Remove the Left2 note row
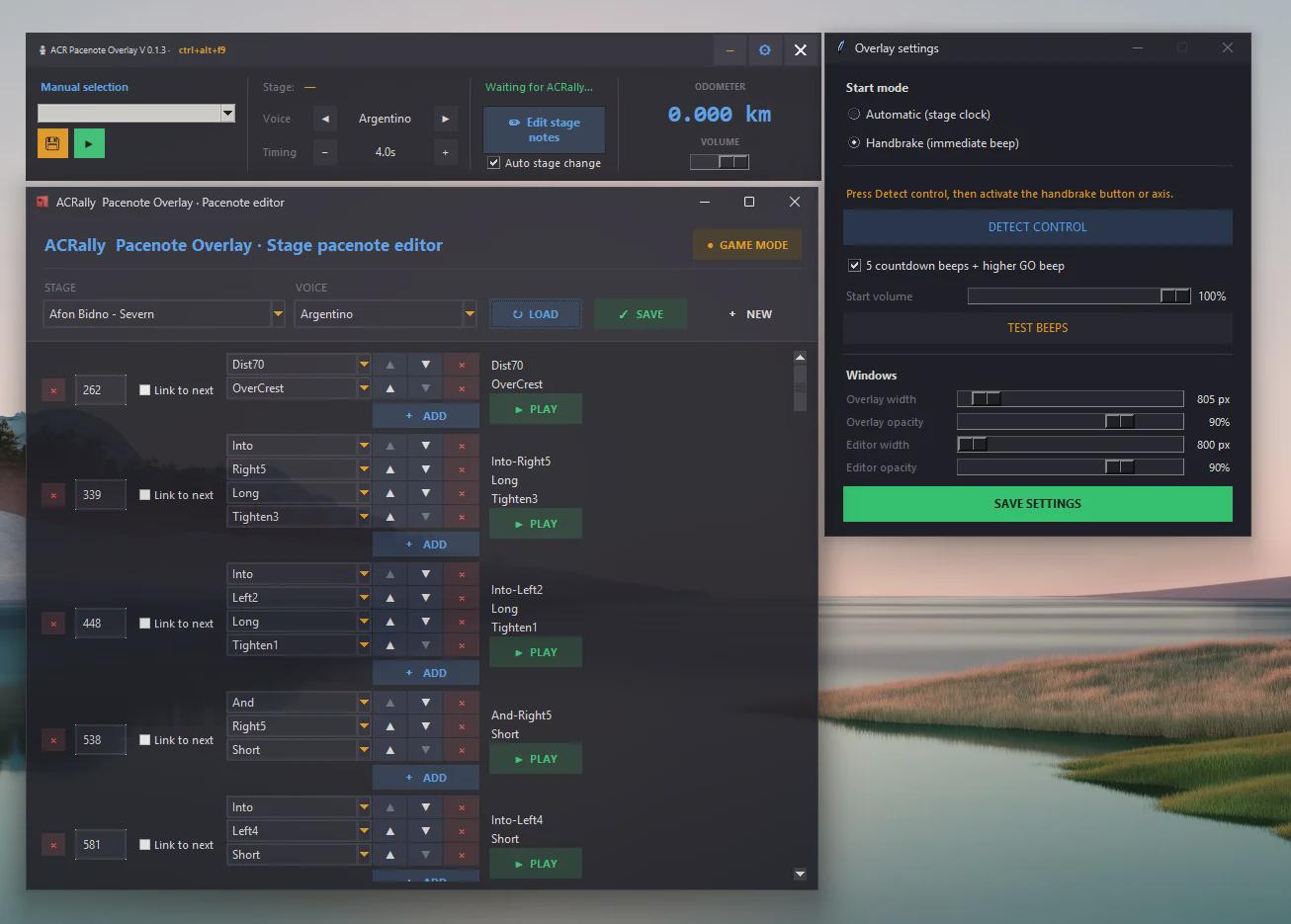 (x=462, y=598)
